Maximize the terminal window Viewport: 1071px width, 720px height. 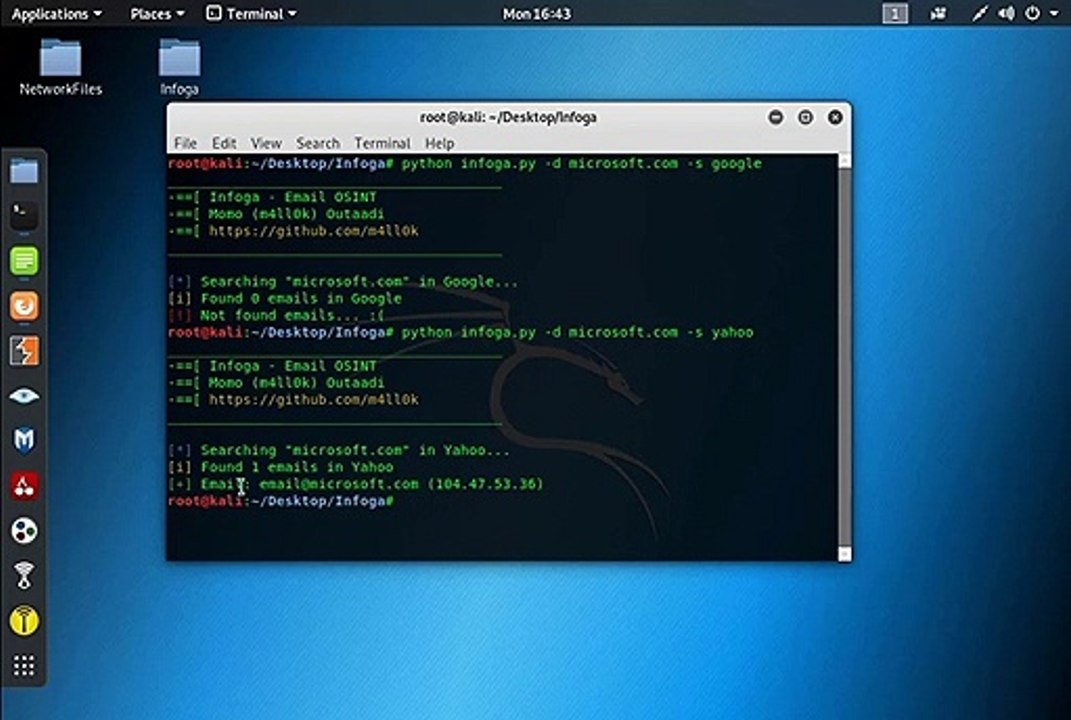(805, 117)
